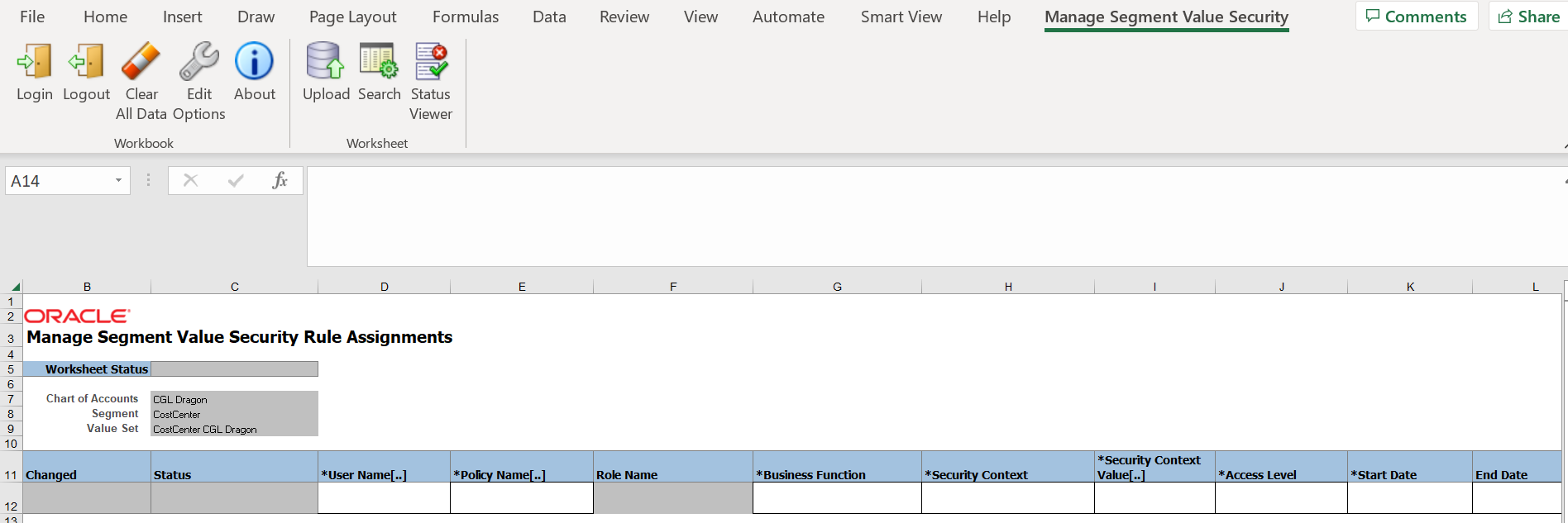
Task: Switch to the Formulas tab
Action: 466,17
